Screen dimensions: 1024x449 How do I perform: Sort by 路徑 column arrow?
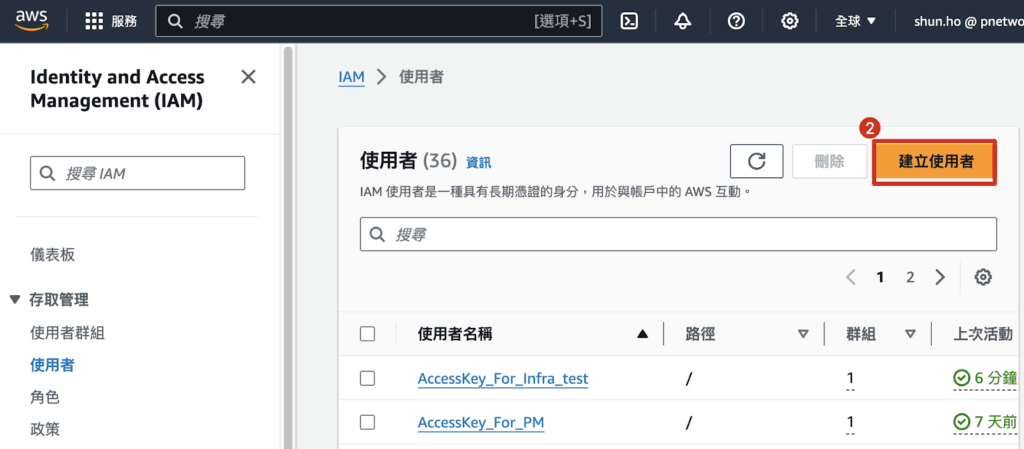pyautogui.click(x=802, y=334)
